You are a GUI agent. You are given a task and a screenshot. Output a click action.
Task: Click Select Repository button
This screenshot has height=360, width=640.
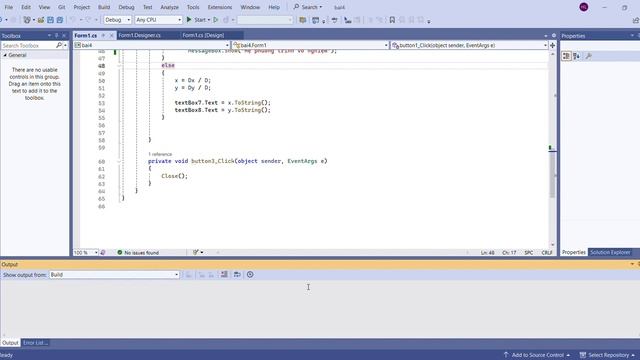(x=608, y=355)
